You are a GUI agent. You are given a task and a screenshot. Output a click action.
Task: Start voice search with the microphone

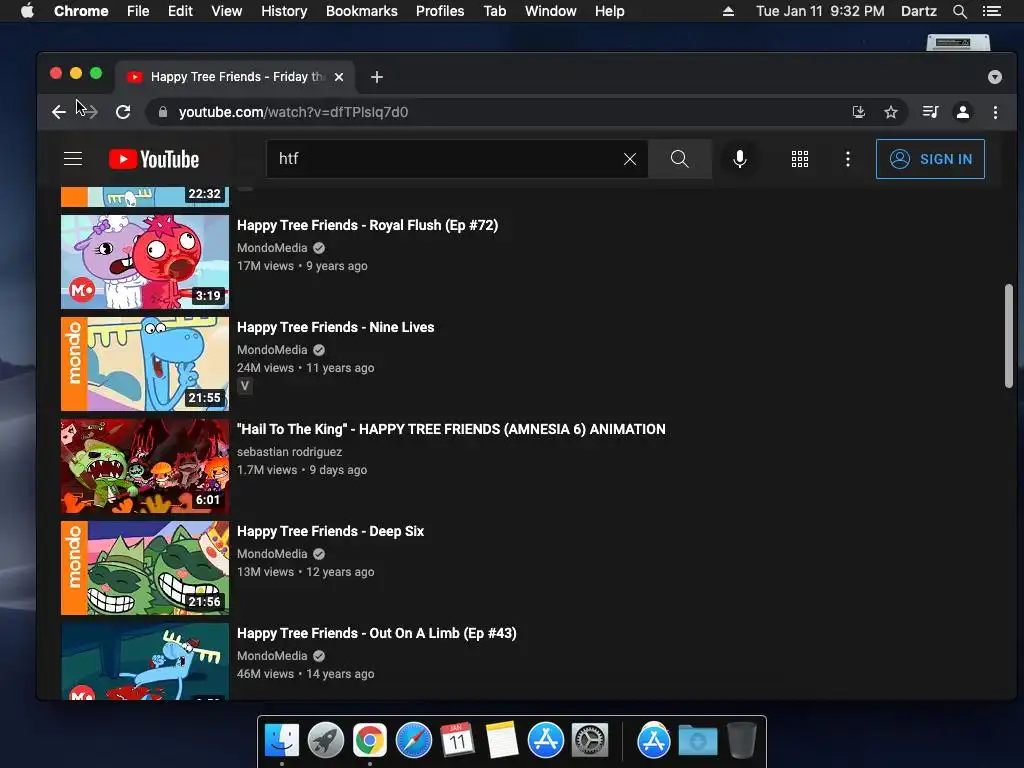tap(739, 159)
